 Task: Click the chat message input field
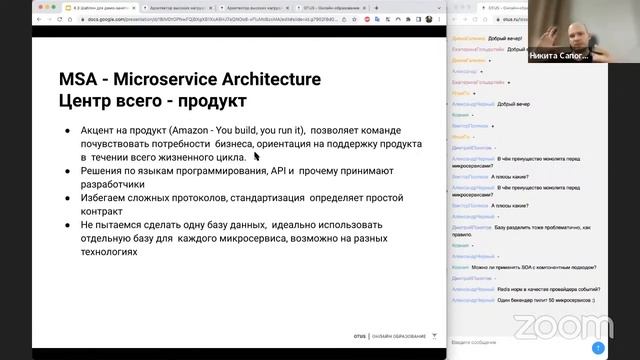click(519, 342)
